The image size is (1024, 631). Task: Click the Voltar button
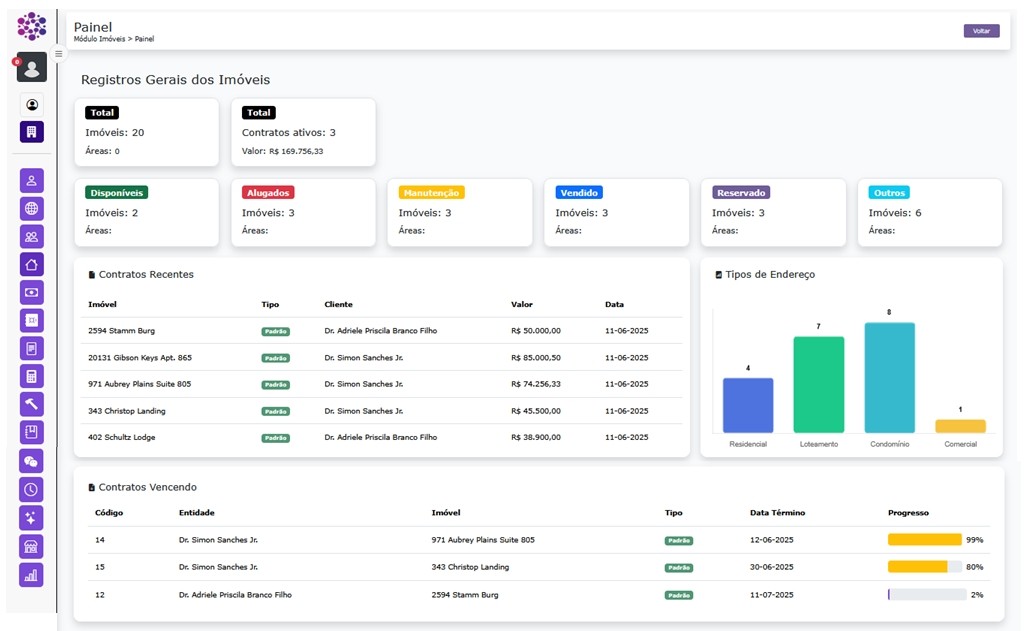click(x=981, y=31)
